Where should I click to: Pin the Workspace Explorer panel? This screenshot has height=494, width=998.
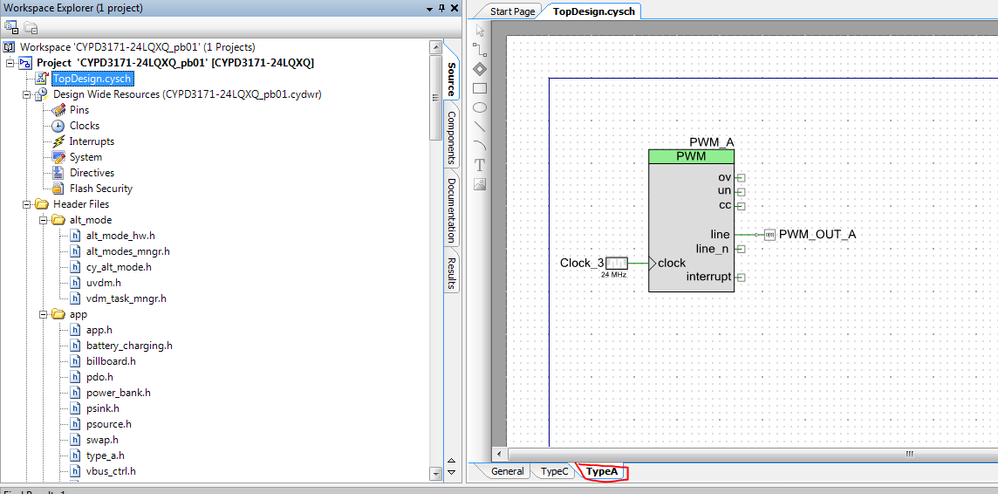click(x=441, y=10)
